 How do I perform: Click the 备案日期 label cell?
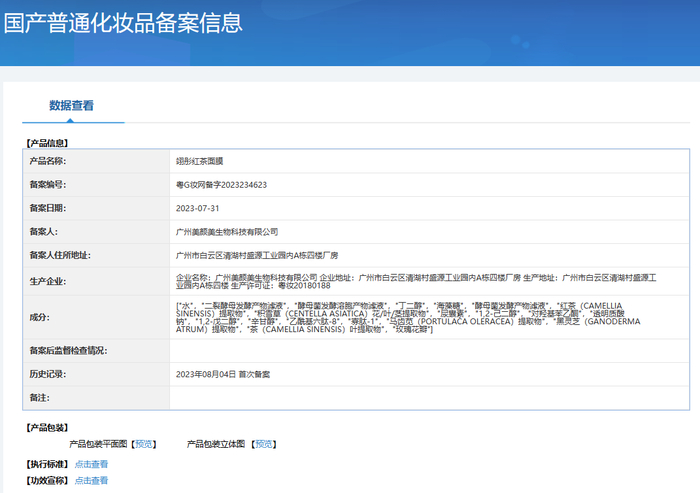coord(96,208)
